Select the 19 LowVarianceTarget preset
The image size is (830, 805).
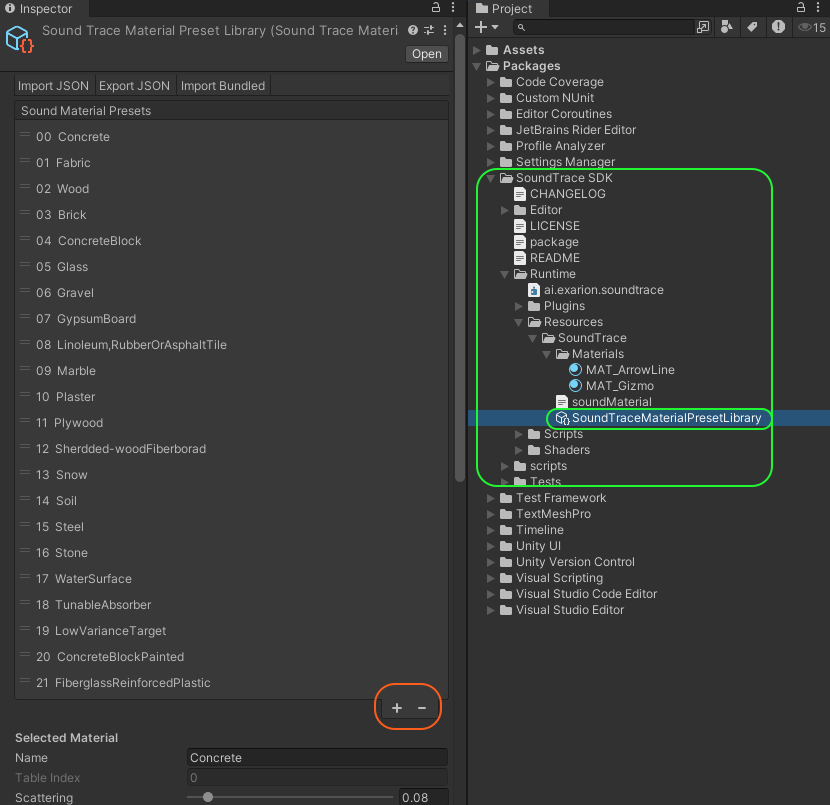point(232,630)
